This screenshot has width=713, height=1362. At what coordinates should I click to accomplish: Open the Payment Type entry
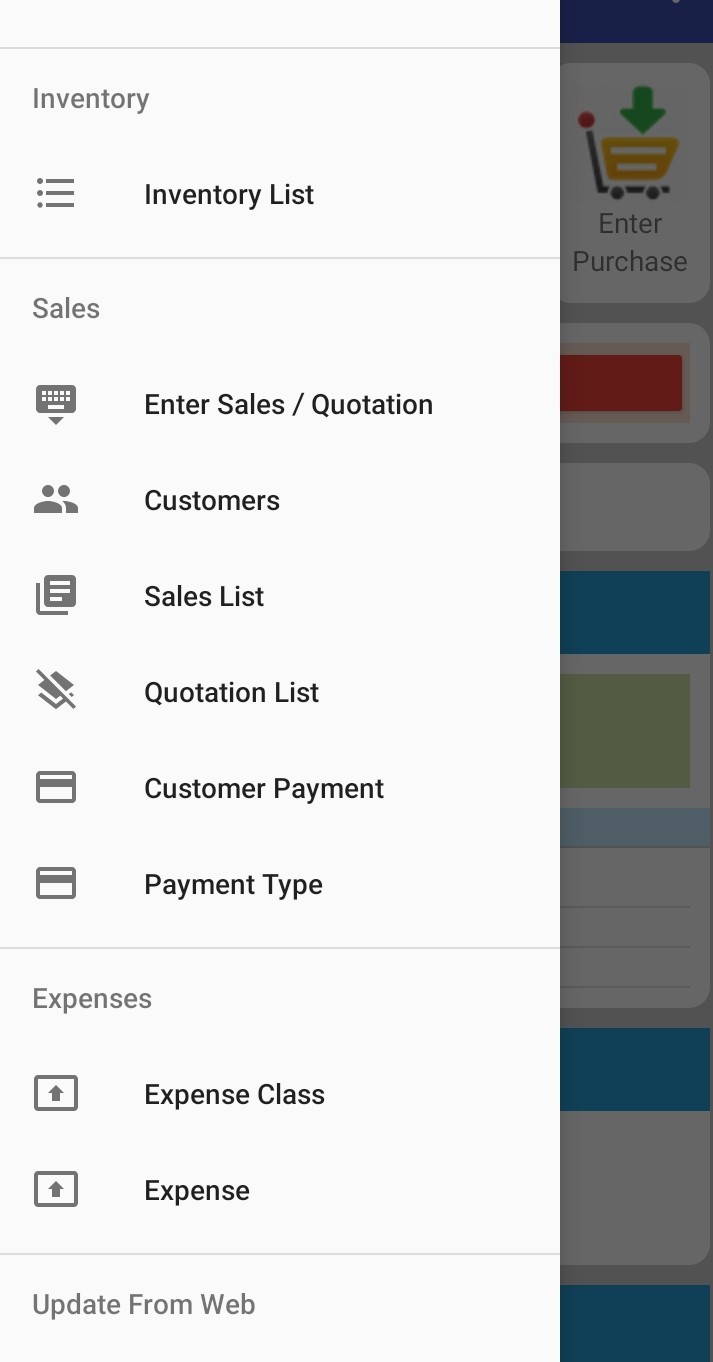[280, 884]
